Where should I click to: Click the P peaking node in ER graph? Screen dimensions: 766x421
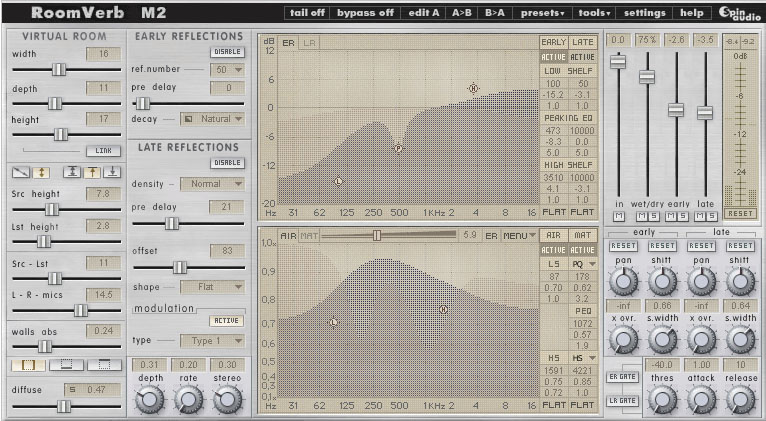pos(399,148)
